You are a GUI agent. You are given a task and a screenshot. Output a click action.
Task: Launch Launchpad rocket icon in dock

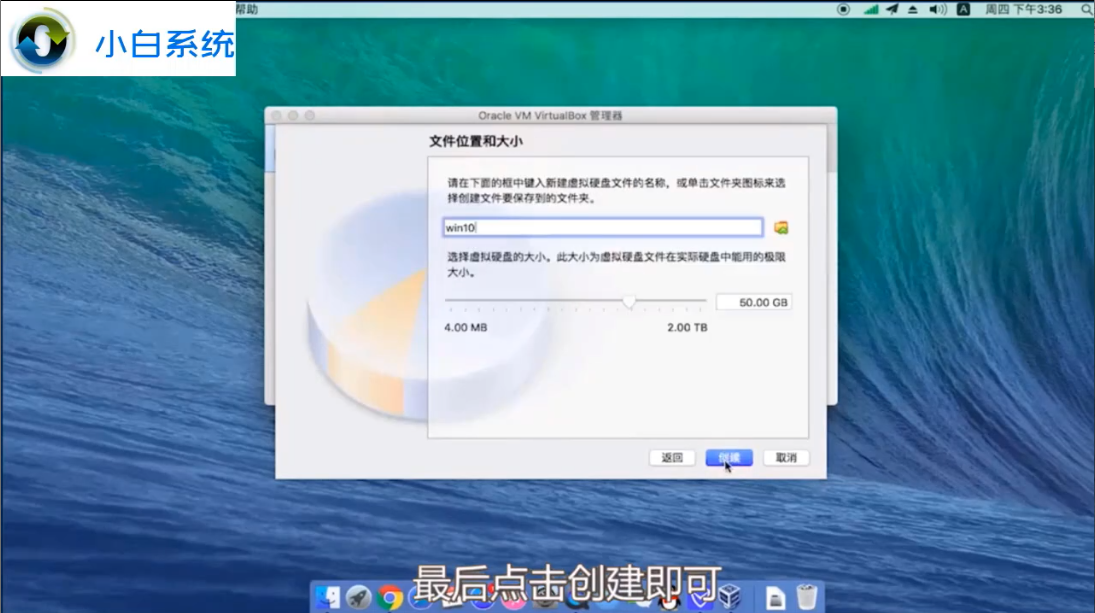359,598
